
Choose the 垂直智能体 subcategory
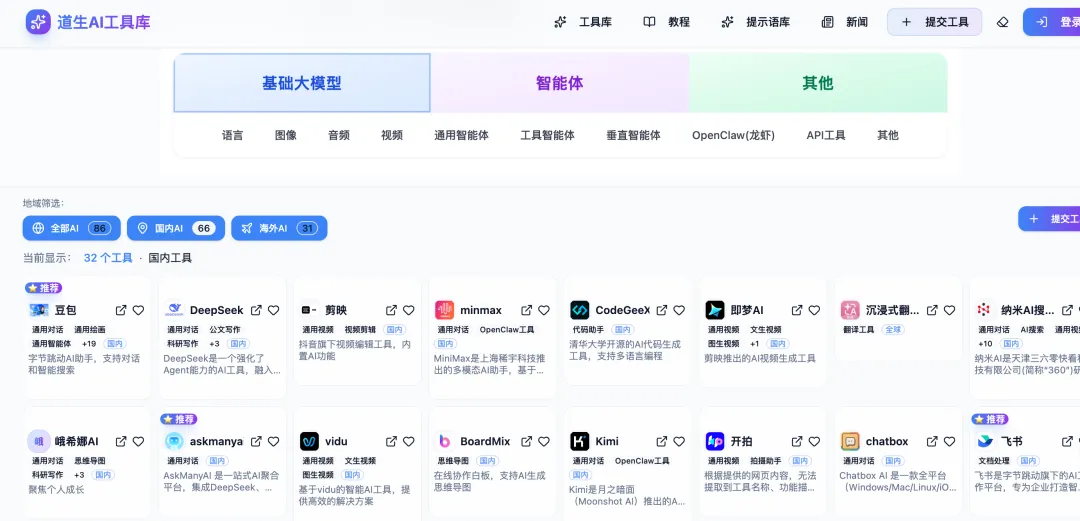pos(634,135)
